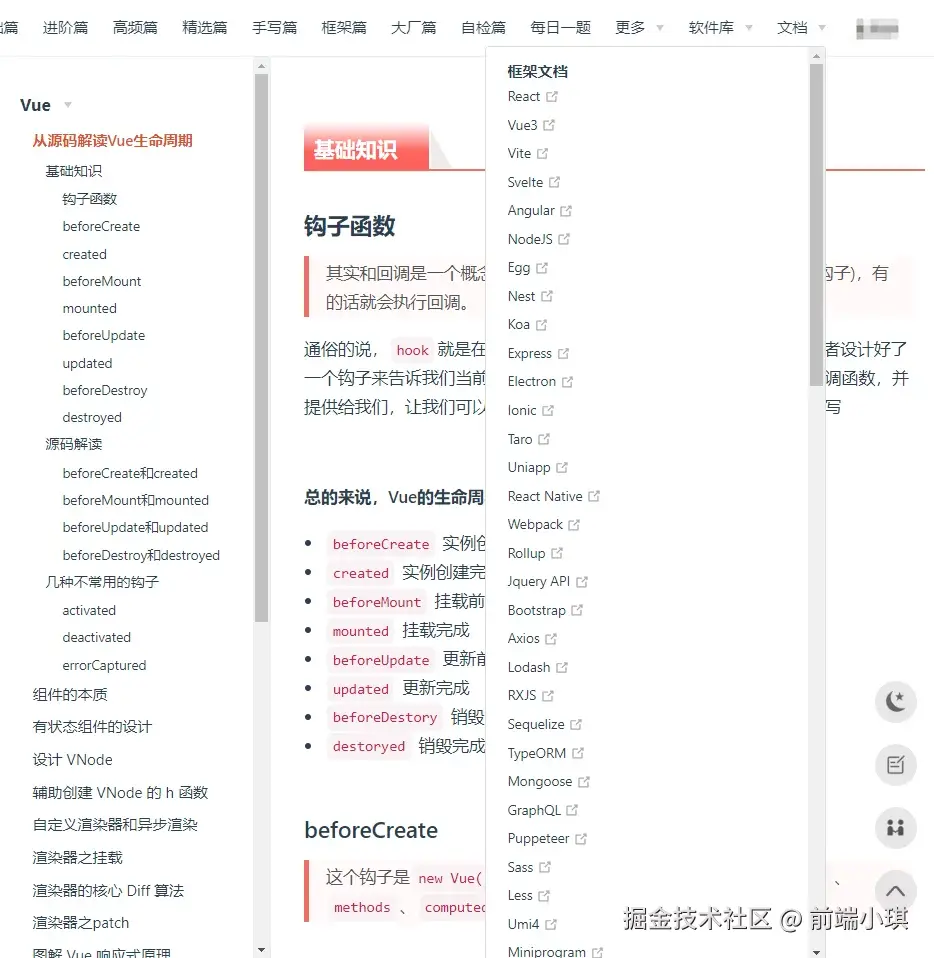Open the 每日一题 nav item

pyautogui.click(x=561, y=27)
